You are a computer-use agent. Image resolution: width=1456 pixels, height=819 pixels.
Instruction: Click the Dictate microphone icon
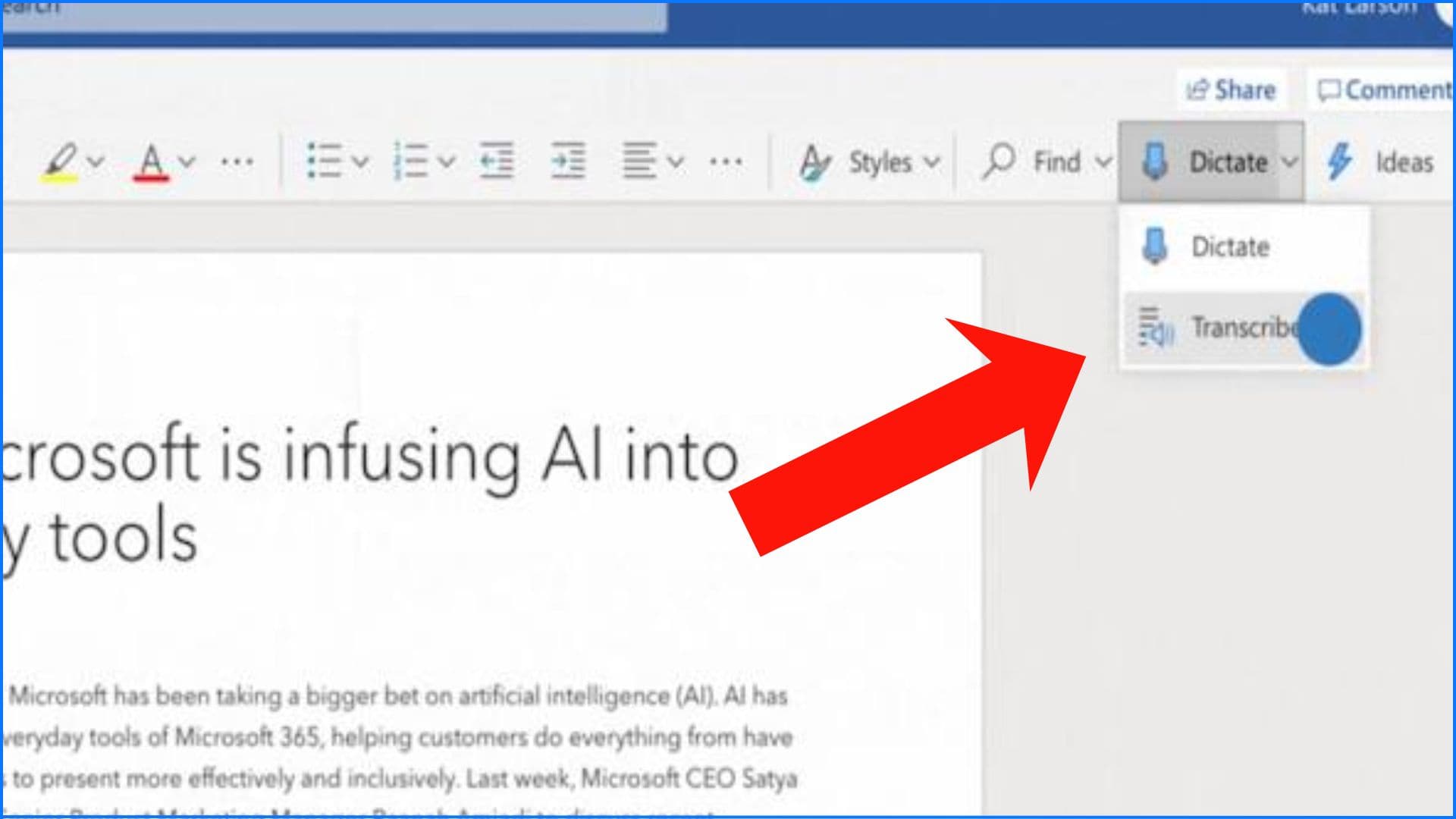point(1156,161)
